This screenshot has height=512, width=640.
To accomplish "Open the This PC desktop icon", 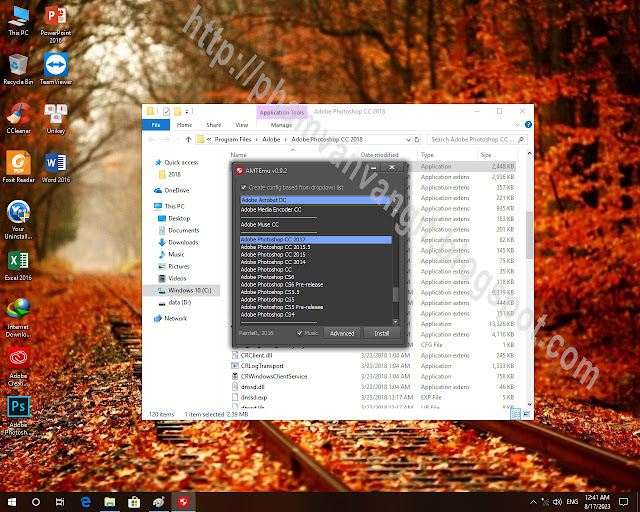I will coord(18,21).
